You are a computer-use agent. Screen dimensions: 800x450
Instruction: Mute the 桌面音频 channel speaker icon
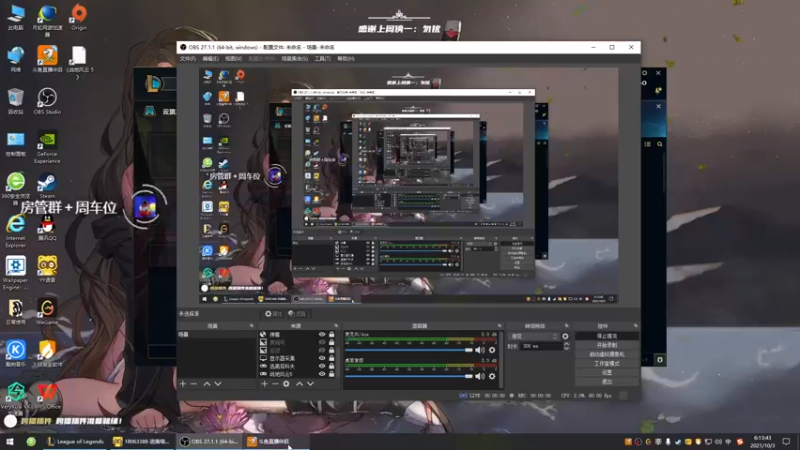click(480, 376)
